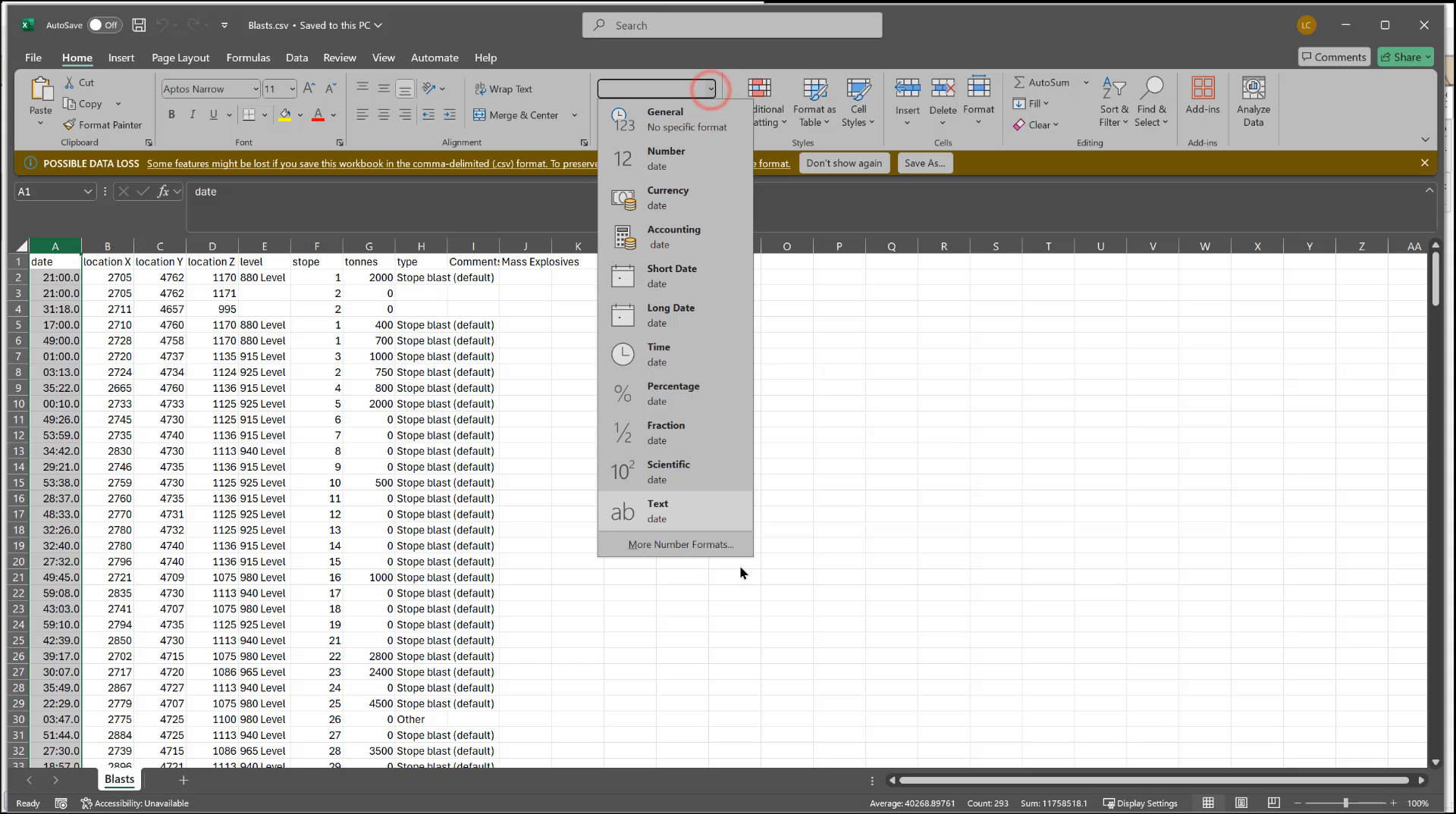The height and width of the screenshot is (814, 1456).
Task: Click the Format as Table icon
Action: tap(814, 89)
